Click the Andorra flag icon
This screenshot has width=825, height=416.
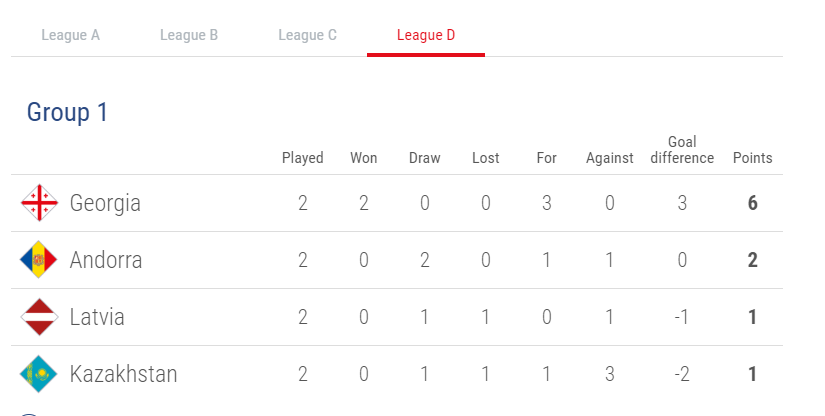click(x=39, y=259)
